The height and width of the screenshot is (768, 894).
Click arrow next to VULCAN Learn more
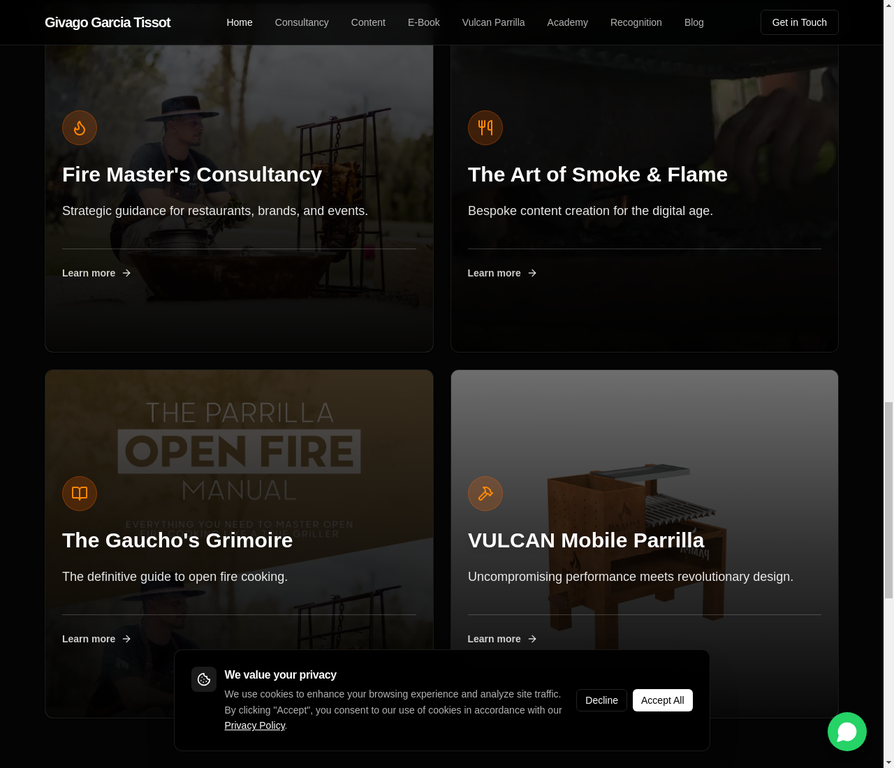tap(532, 639)
